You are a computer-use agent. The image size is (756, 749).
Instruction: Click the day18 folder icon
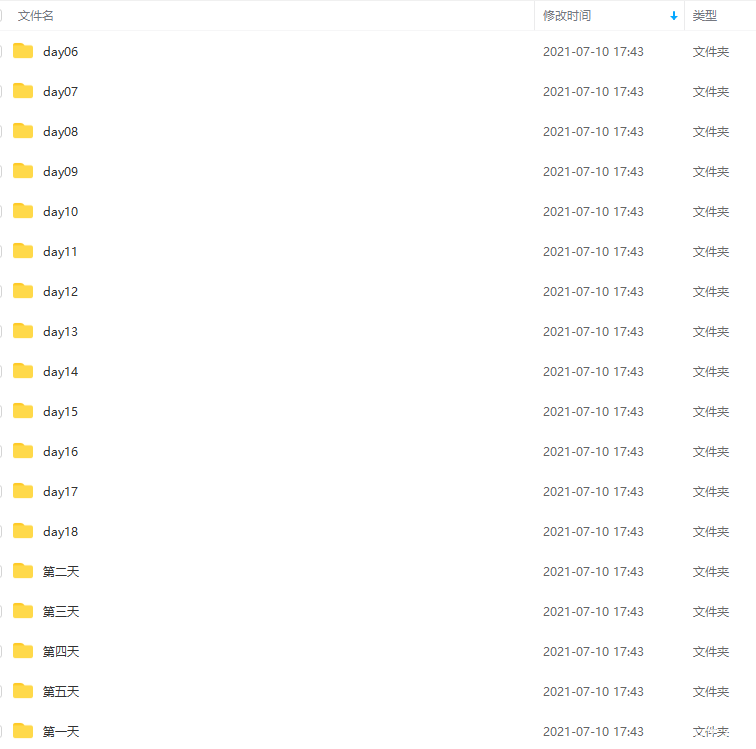pos(23,531)
